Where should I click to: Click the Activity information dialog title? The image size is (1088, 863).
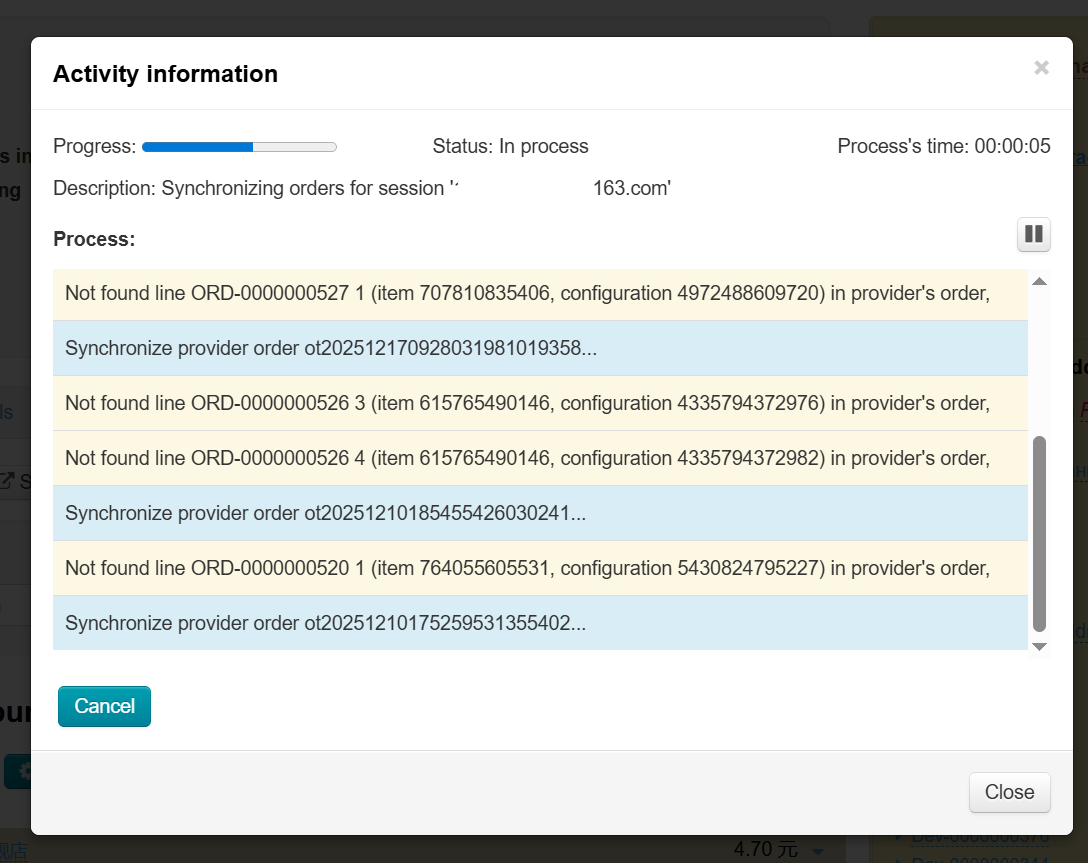click(x=165, y=74)
